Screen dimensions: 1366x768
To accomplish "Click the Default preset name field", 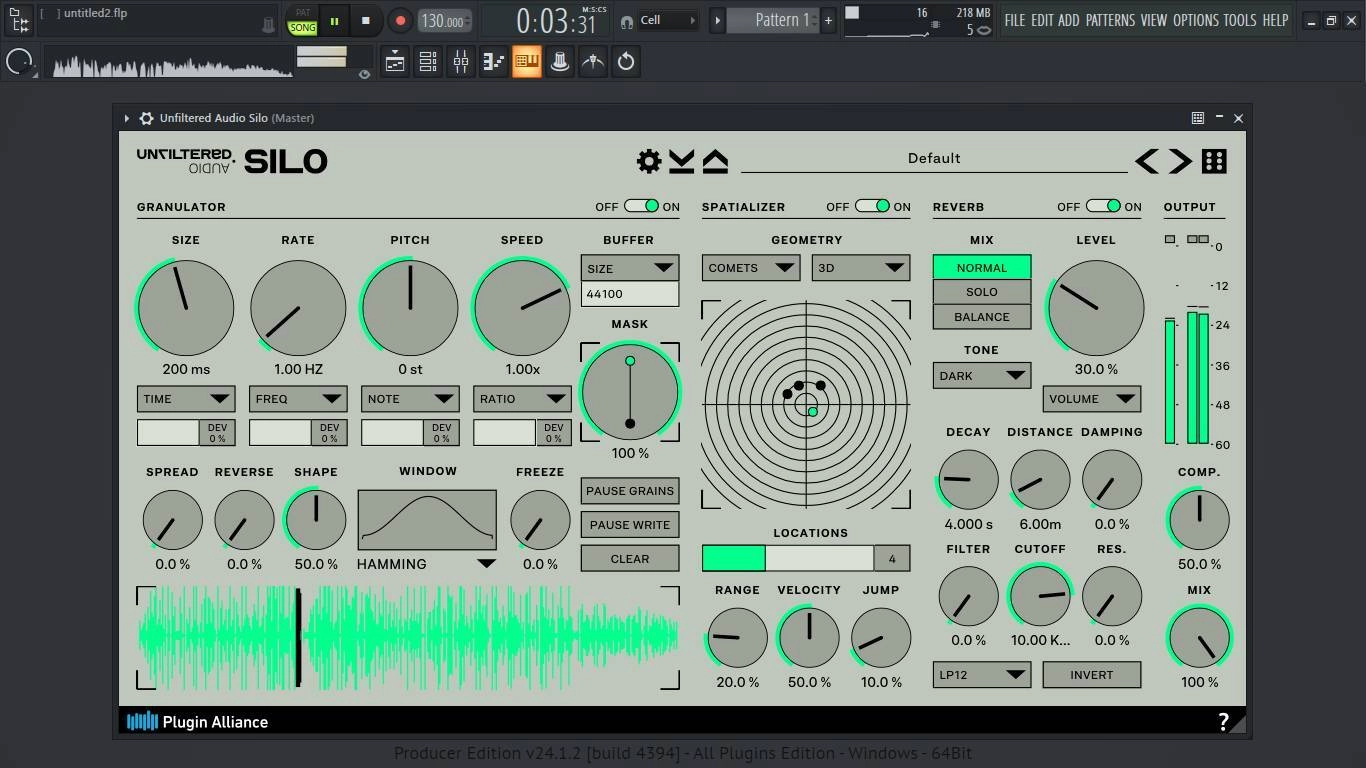I will click(934, 158).
